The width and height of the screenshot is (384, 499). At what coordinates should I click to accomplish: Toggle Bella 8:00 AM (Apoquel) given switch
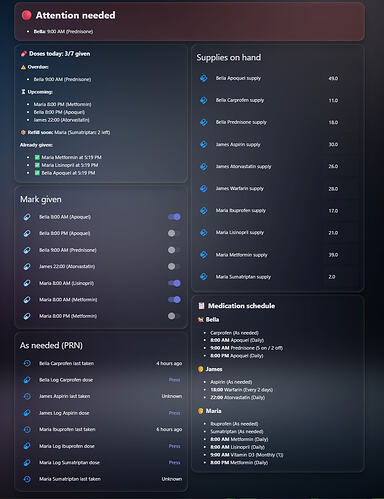[x=174, y=217]
